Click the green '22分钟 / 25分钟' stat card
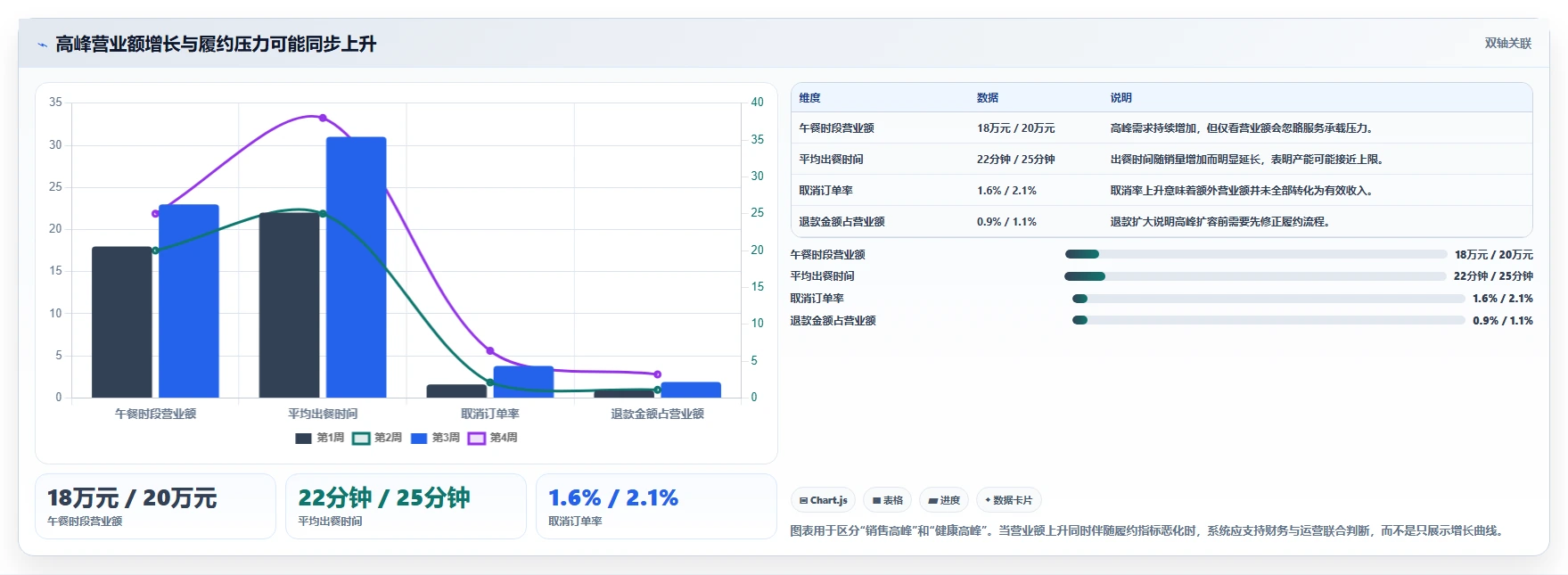1568x575 pixels. pos(406,506)
